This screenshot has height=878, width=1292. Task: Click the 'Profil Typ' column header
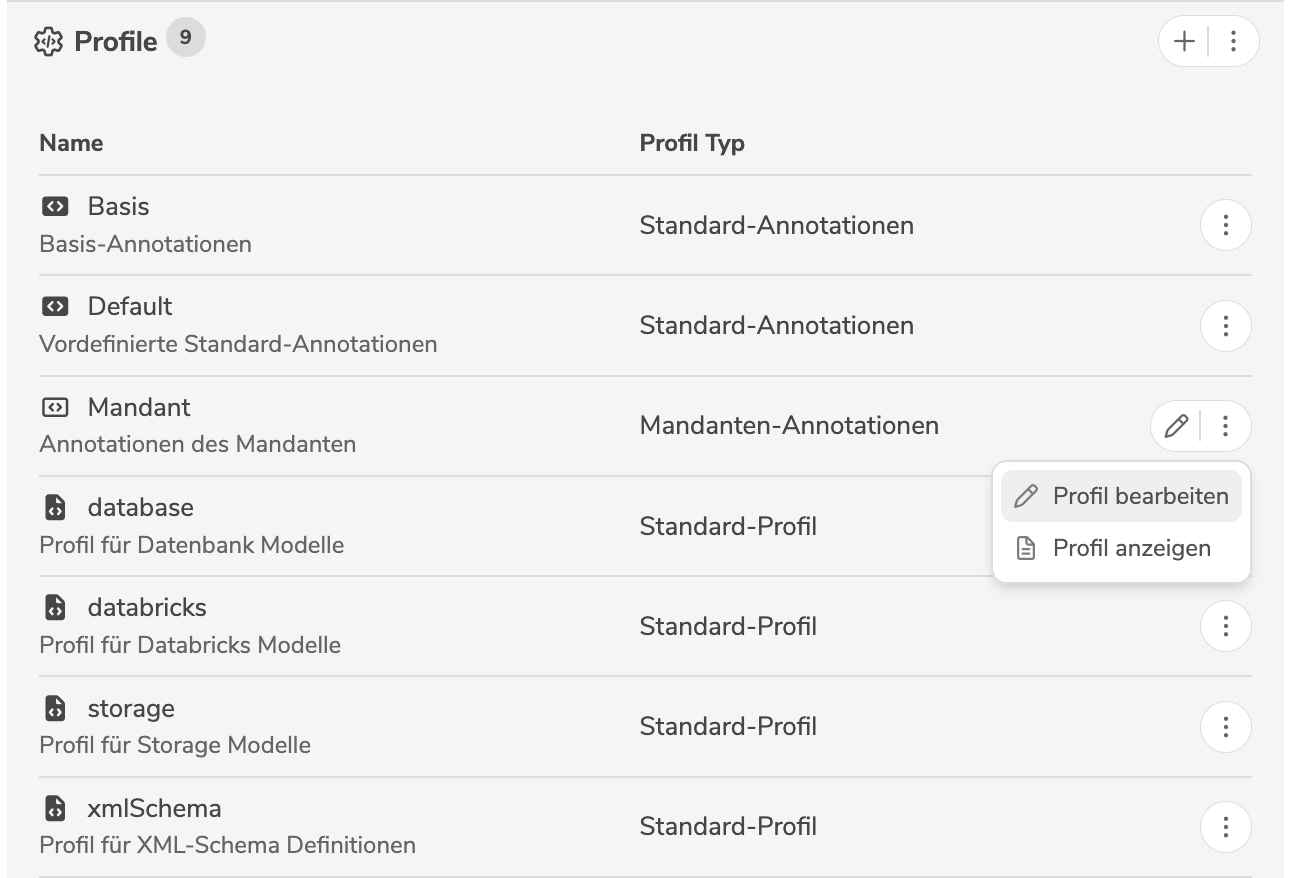(x=692, y=143)
